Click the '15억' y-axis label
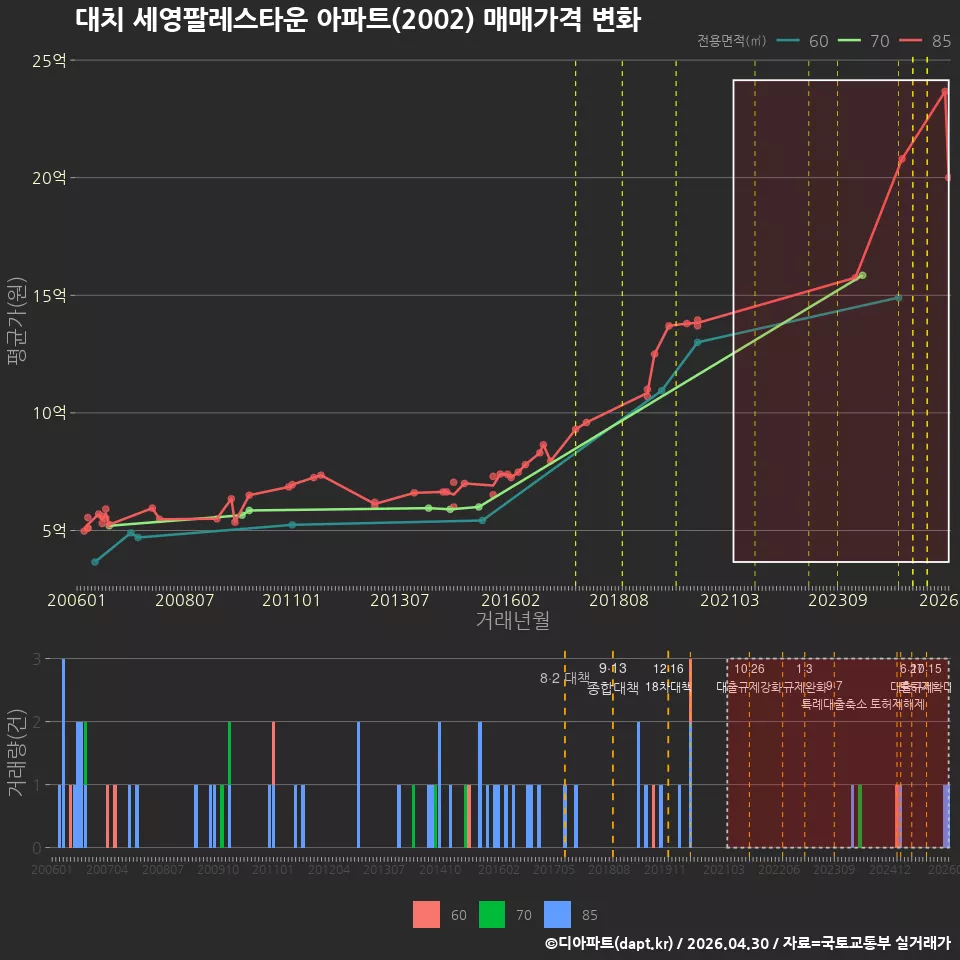This screenshot has height=960, width=960. [x=49, y=296]
